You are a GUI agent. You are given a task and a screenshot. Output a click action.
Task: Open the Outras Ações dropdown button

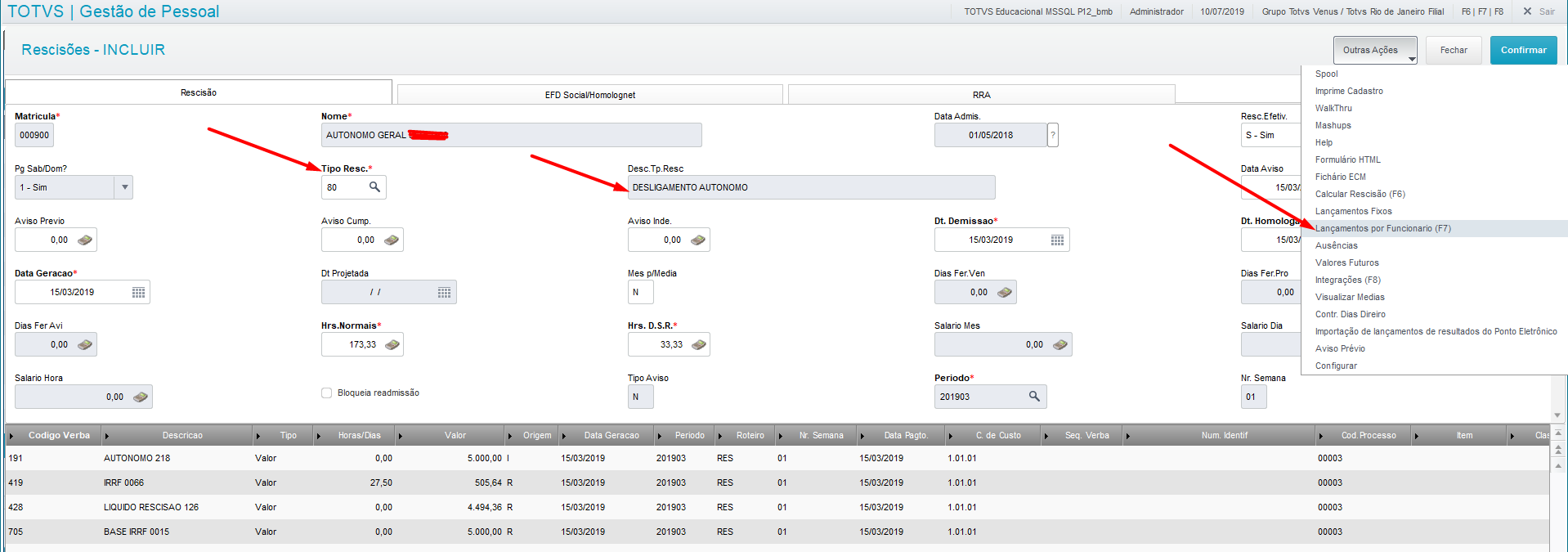point(1376,50)
